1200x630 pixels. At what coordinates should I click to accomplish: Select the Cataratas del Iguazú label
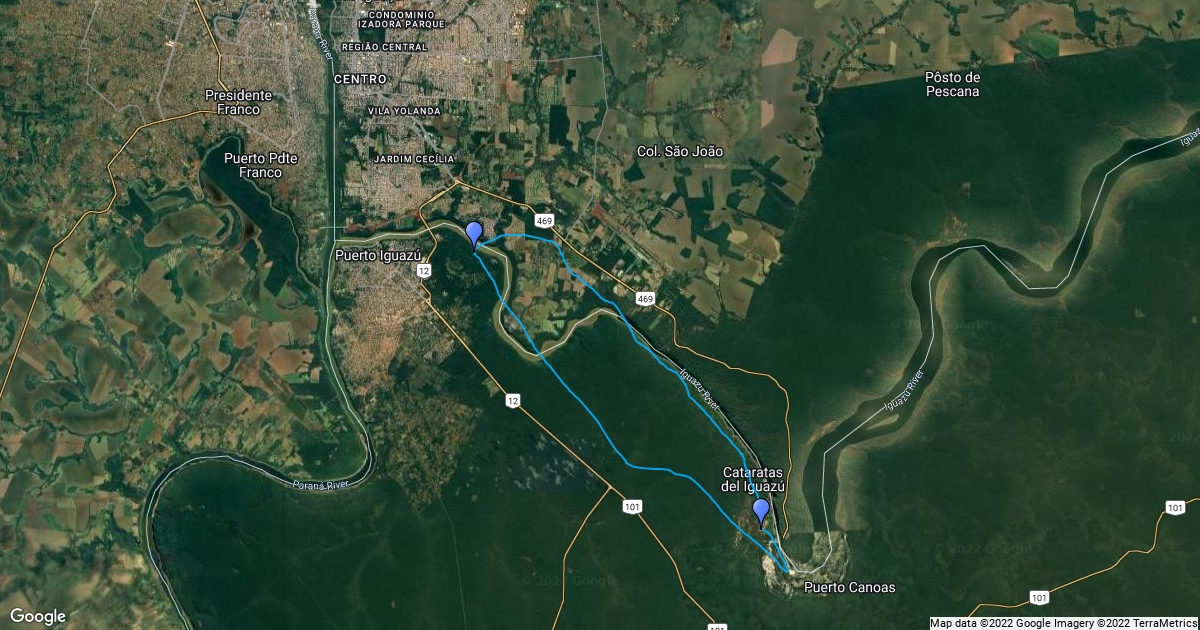point(754,479)
